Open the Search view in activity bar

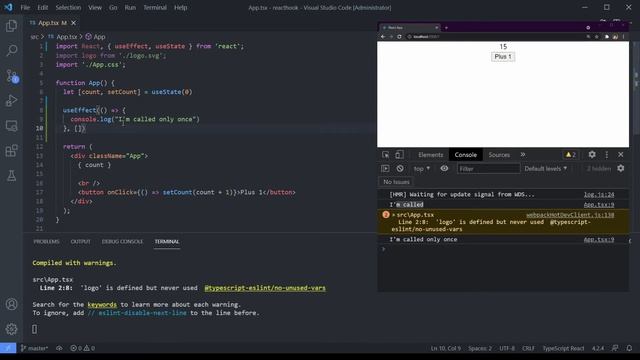(11, 51)
